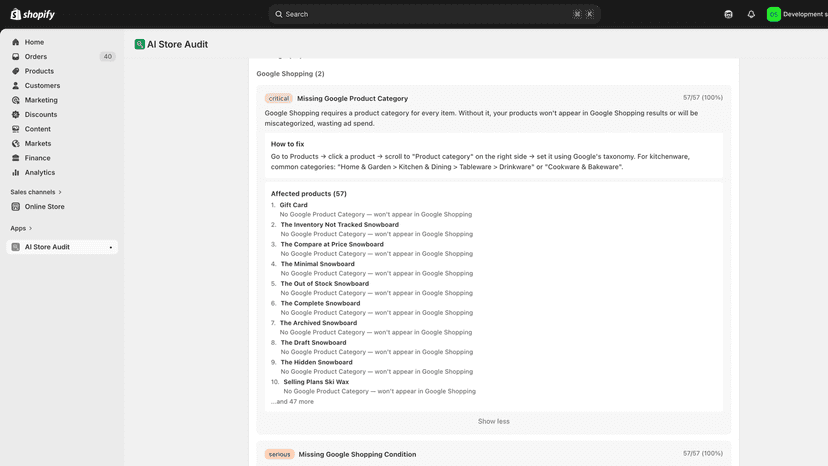The height and width of the screenshot is (466, 828).
Task: Click the AI Store Audit page title
Action: [177, 44]
